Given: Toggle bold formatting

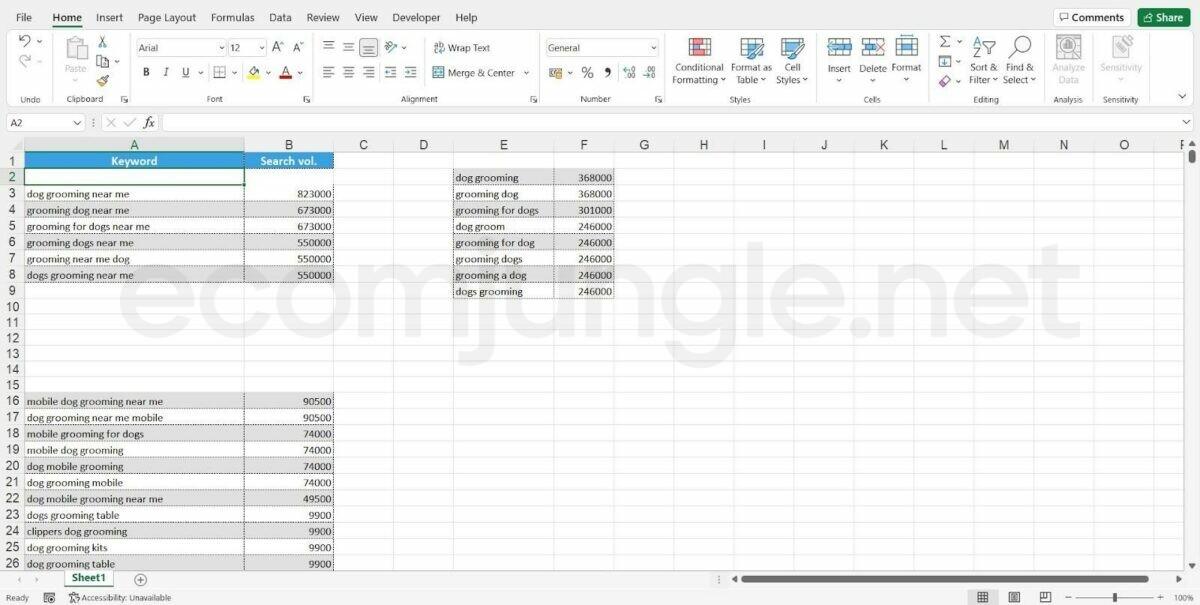Looking at the screenshot, I should point(146,73).
